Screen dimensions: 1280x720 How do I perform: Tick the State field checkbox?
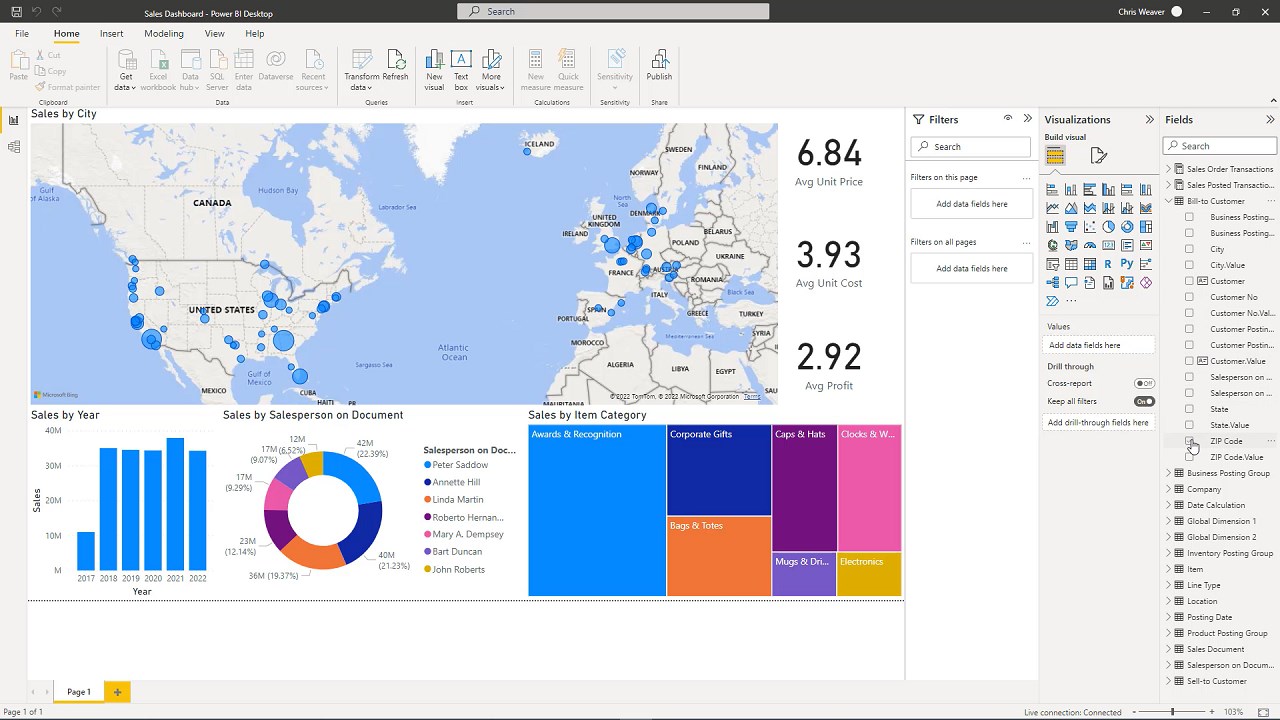pos(1189,409)
